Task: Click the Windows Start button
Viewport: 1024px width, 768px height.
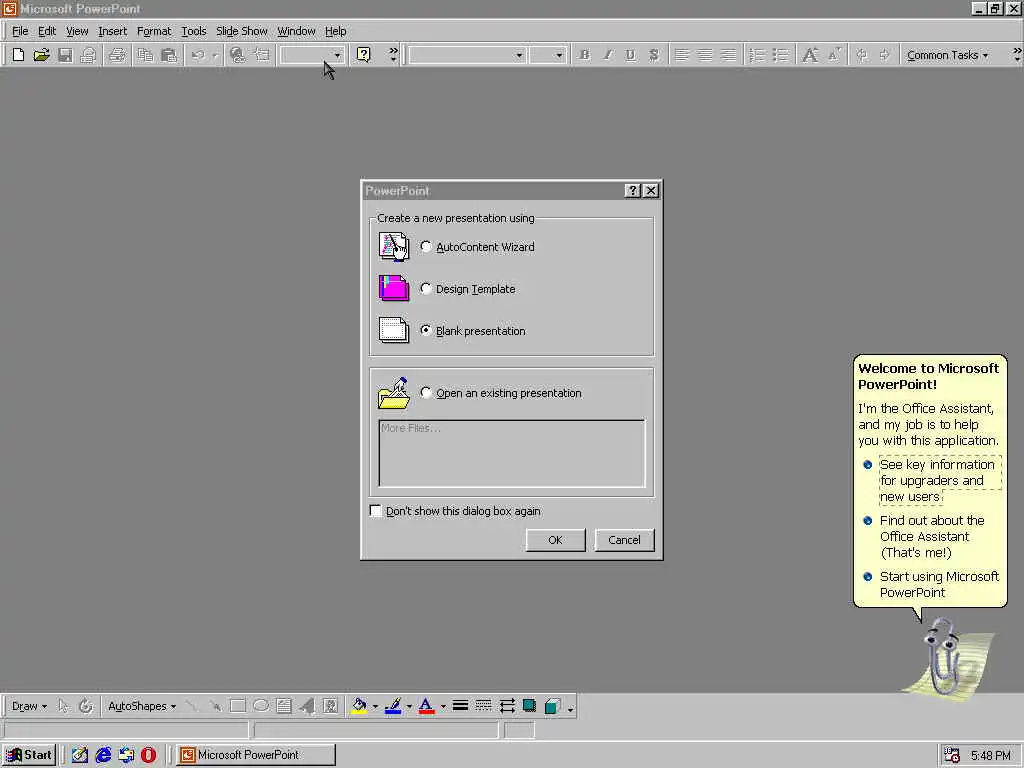Action: 29,755
